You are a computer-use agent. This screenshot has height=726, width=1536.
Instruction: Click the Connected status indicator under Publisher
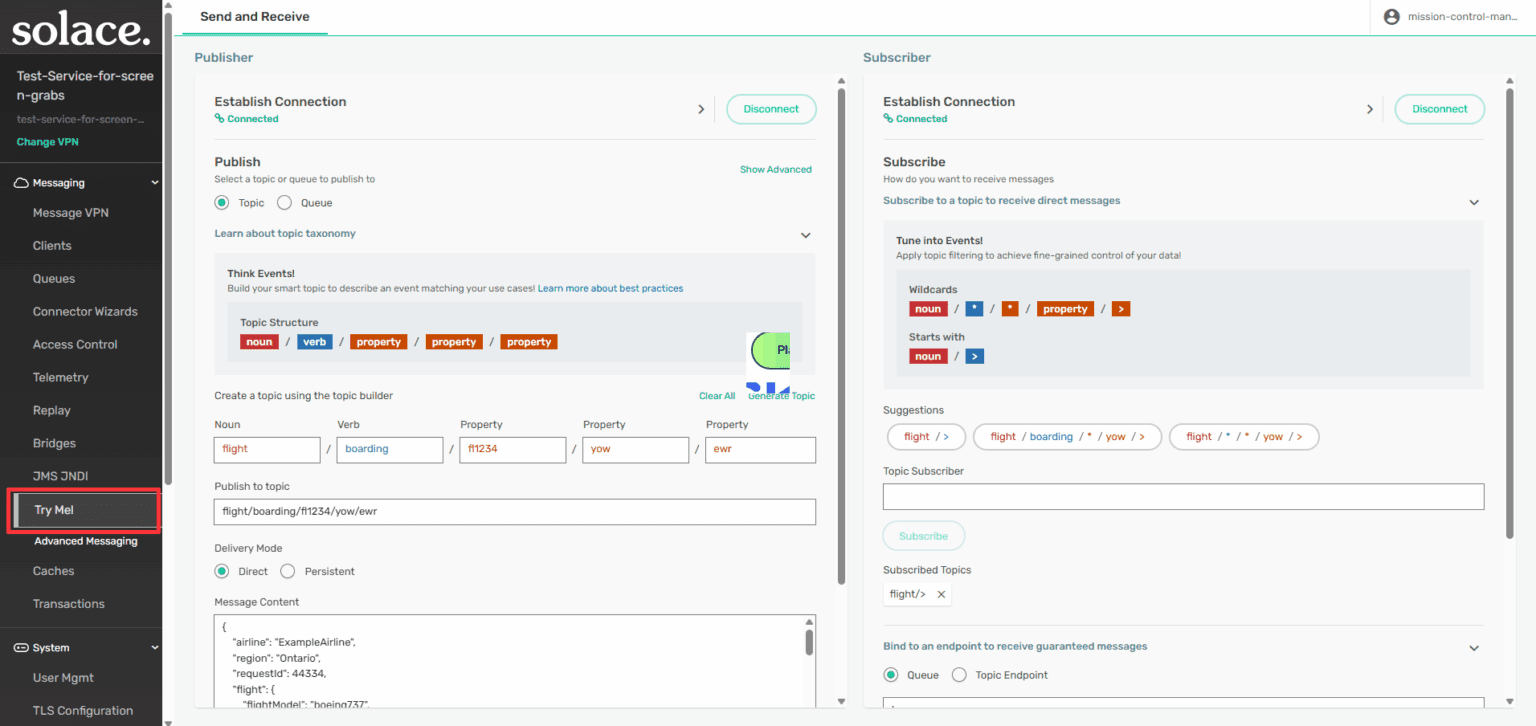pyautogui.click(x=246, y=118)
